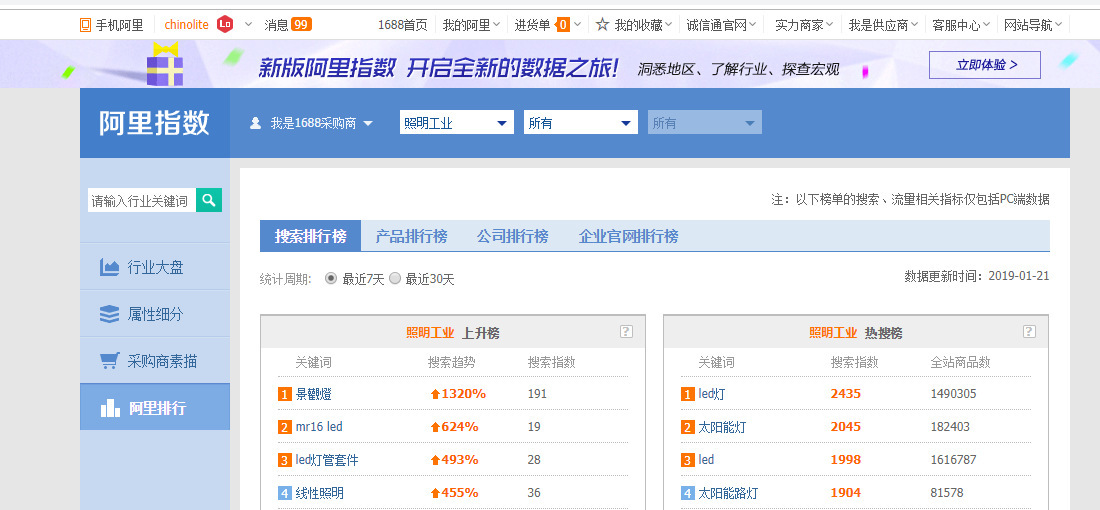Expand the chinolite account dropdown arrow
The width and height of the screenshot is (1100, 510).
pyautogui.click(x=248, y=25)
